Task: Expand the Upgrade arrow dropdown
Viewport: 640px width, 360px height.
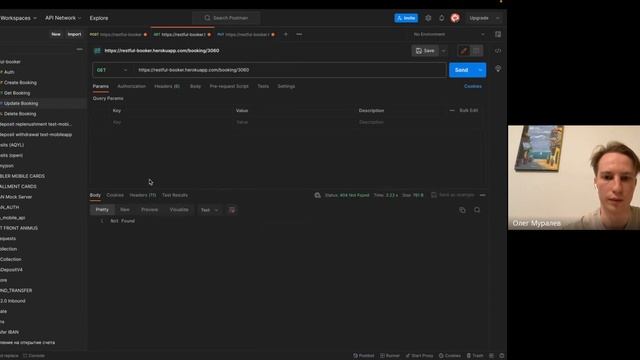Action: [498, 18]
